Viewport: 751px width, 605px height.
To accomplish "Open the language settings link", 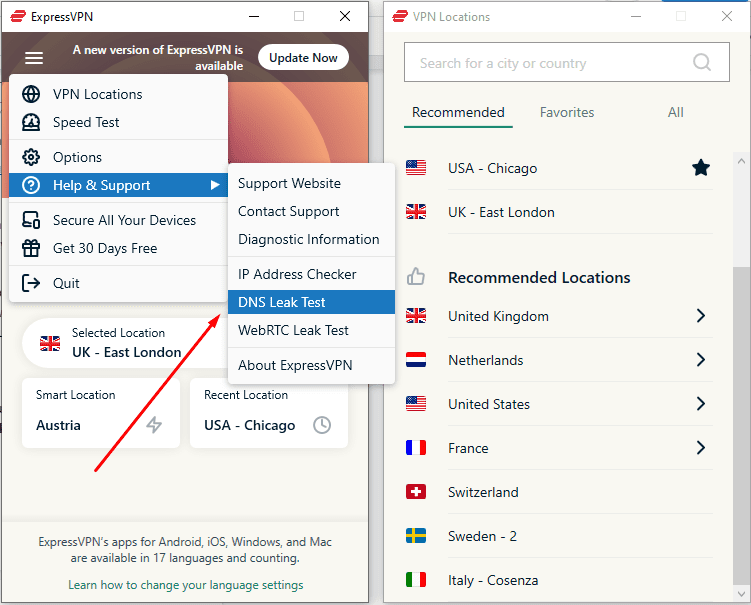I will pos(185,584).
